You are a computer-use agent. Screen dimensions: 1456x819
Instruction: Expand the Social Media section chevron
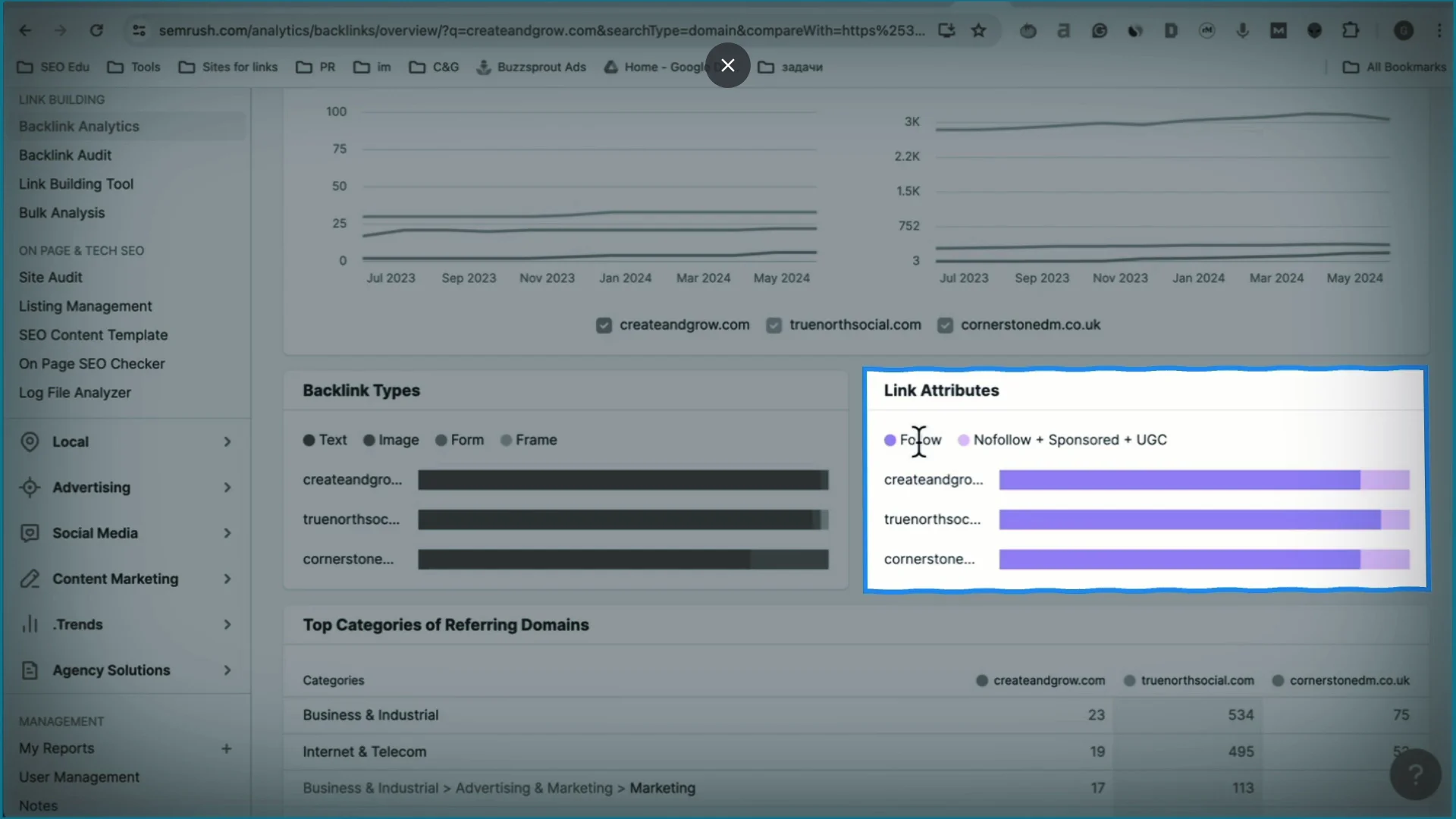click(227, 533)
